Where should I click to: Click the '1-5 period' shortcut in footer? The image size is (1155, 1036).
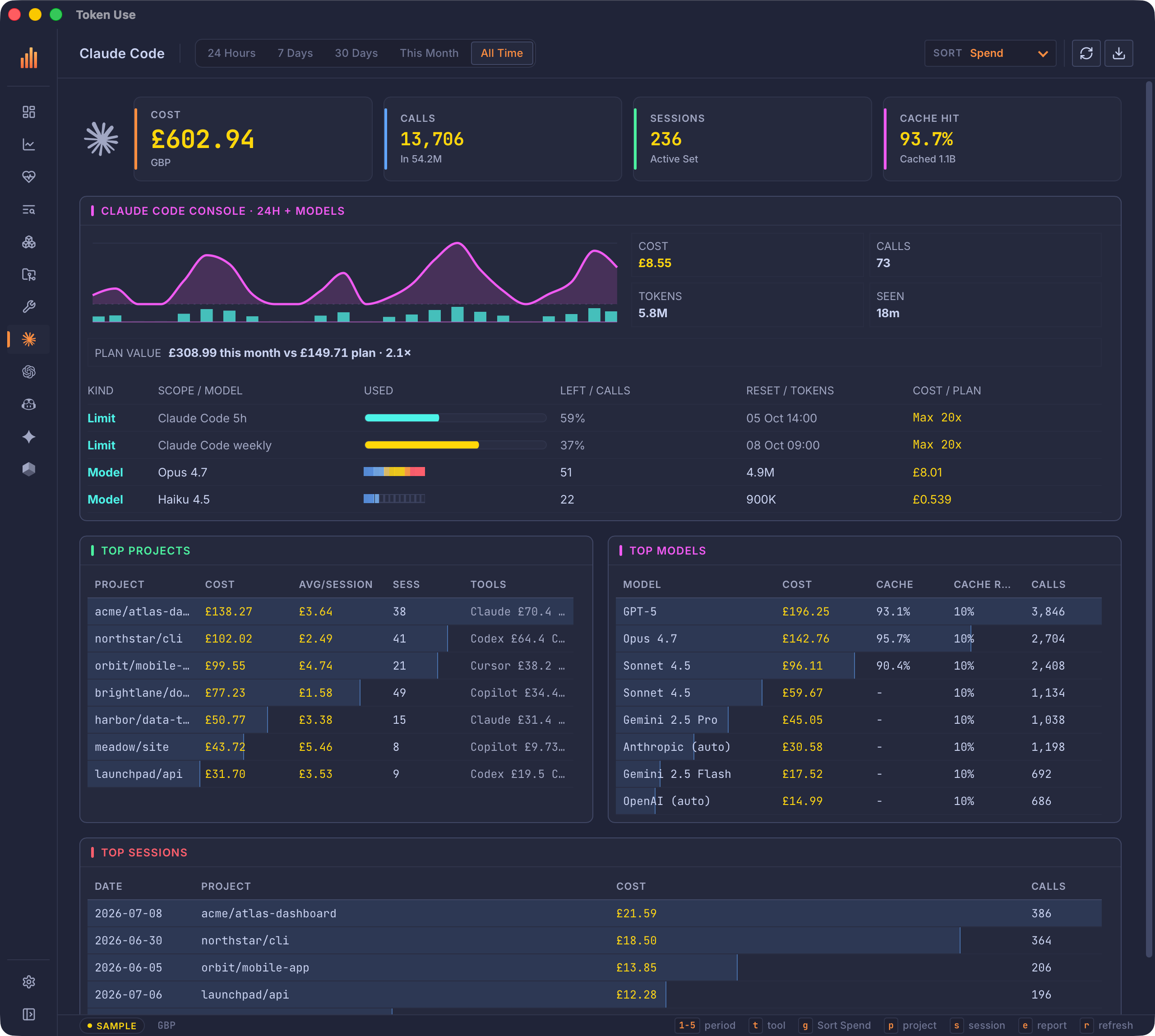tap(705, 1025)
